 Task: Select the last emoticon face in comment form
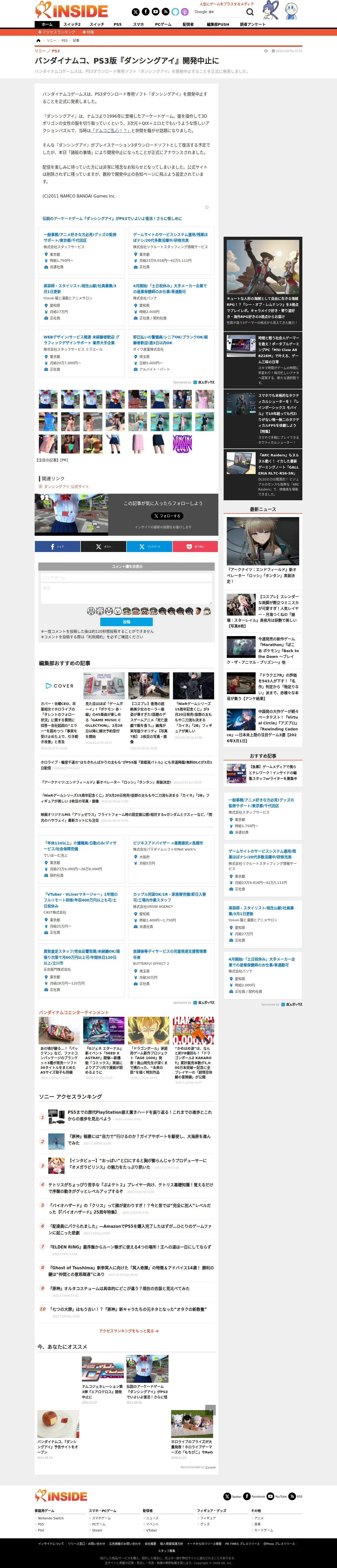coord(207,611)
